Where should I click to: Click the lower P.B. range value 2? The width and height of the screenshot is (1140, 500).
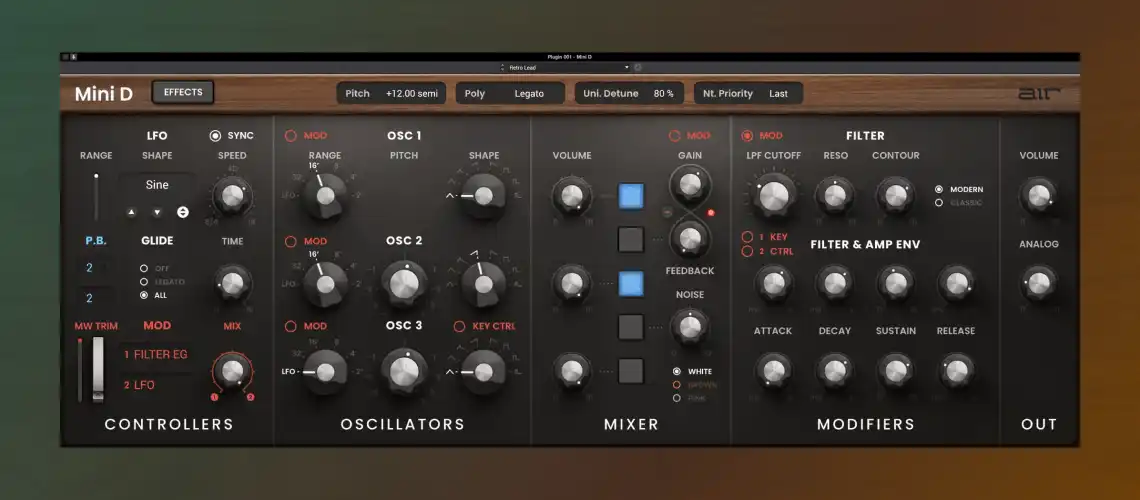[x=97, y=298]
